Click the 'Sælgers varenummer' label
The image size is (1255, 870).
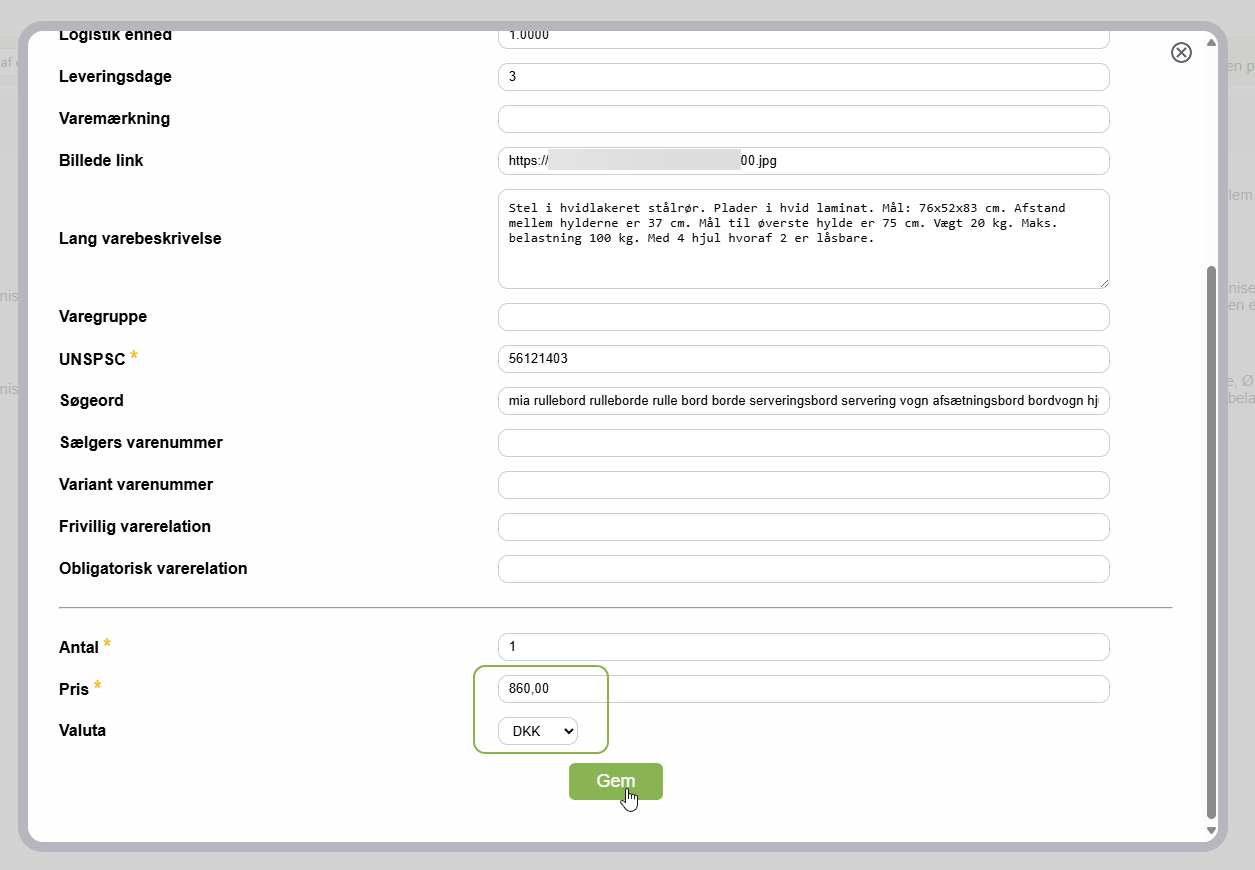tap(141, 443)
